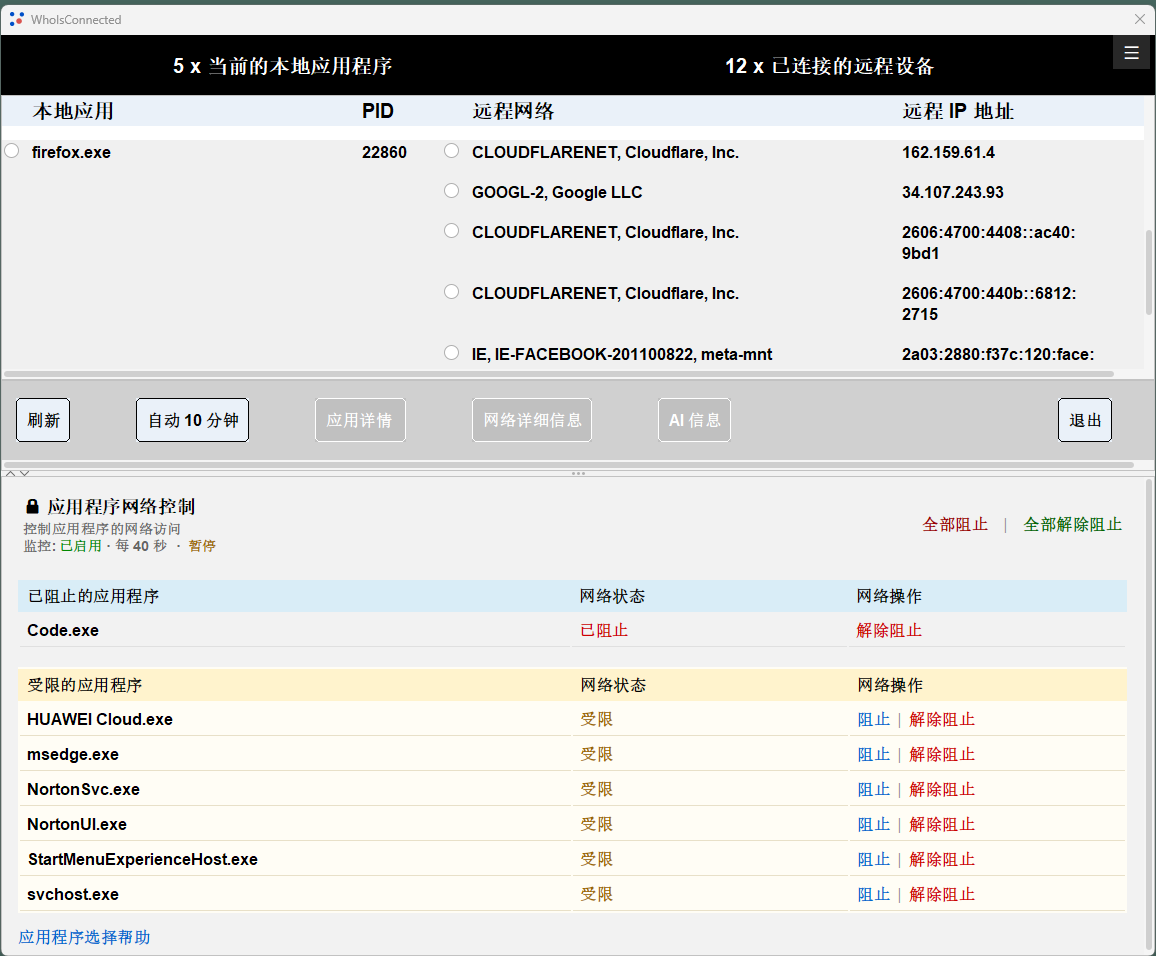Block NortonSvc.exe with 阻止
The image size is (1156, 956).
[x=874, y=789]
